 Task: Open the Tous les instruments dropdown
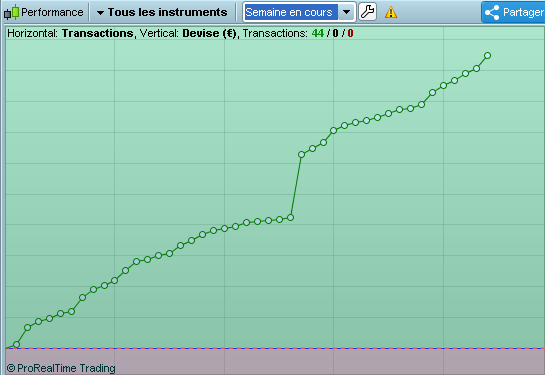pos(162,12)
